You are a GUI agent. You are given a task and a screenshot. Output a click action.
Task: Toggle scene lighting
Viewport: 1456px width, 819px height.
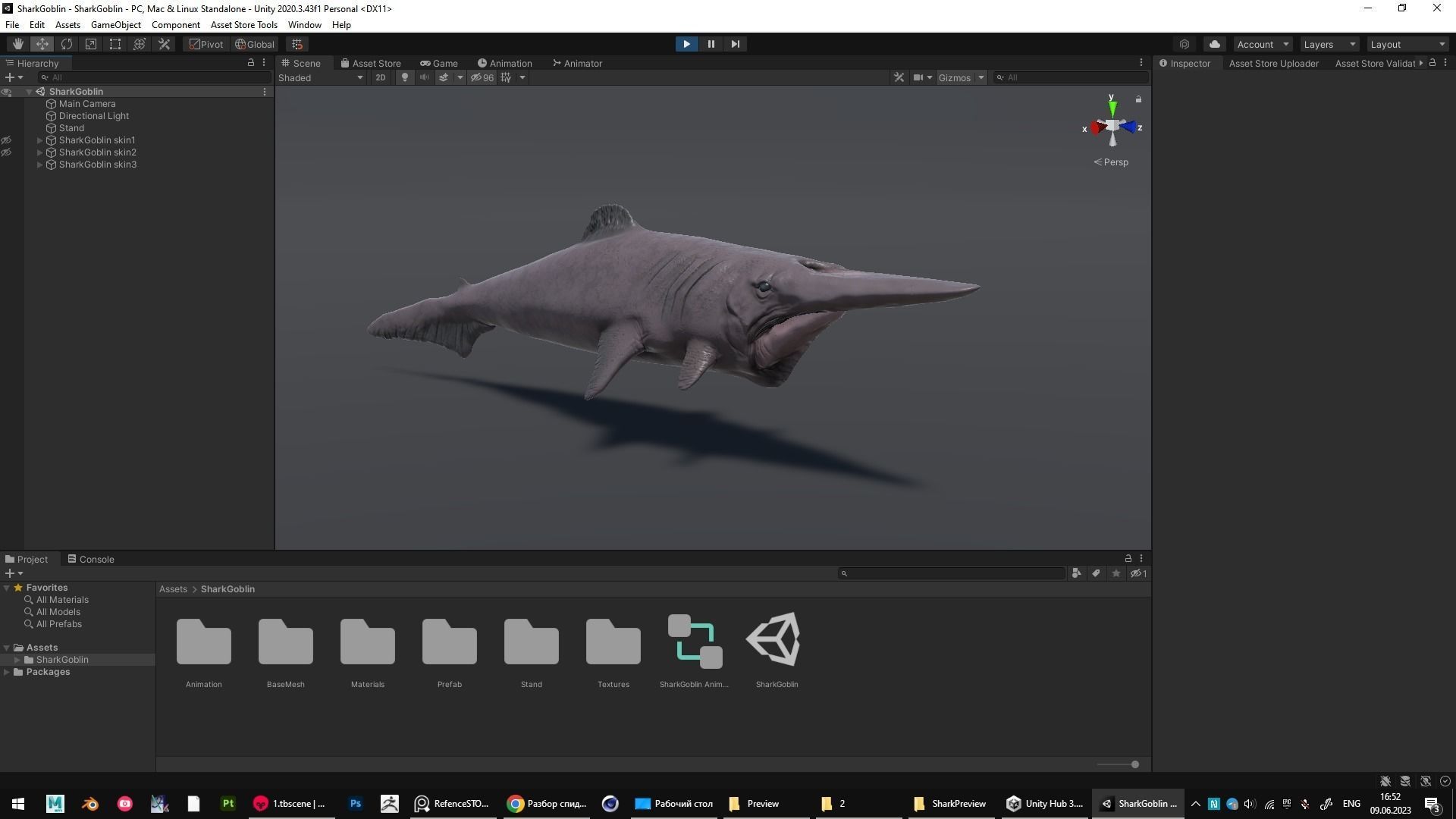point(405,77)
